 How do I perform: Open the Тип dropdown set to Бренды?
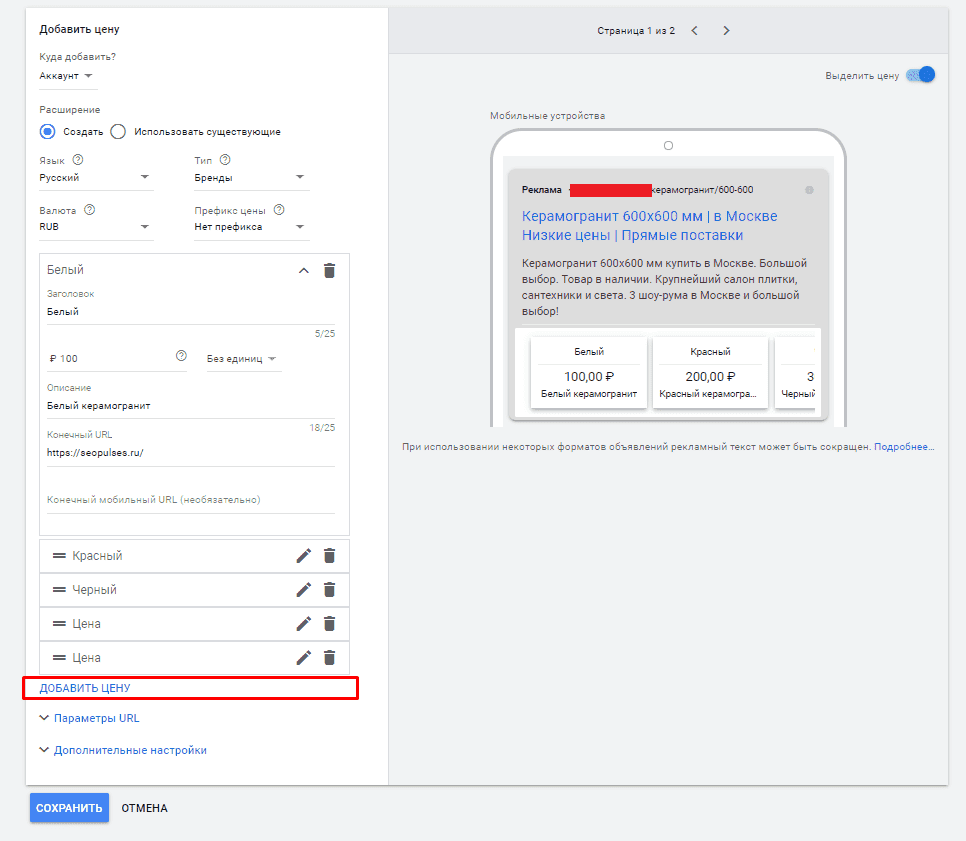[x=251, y=177]
